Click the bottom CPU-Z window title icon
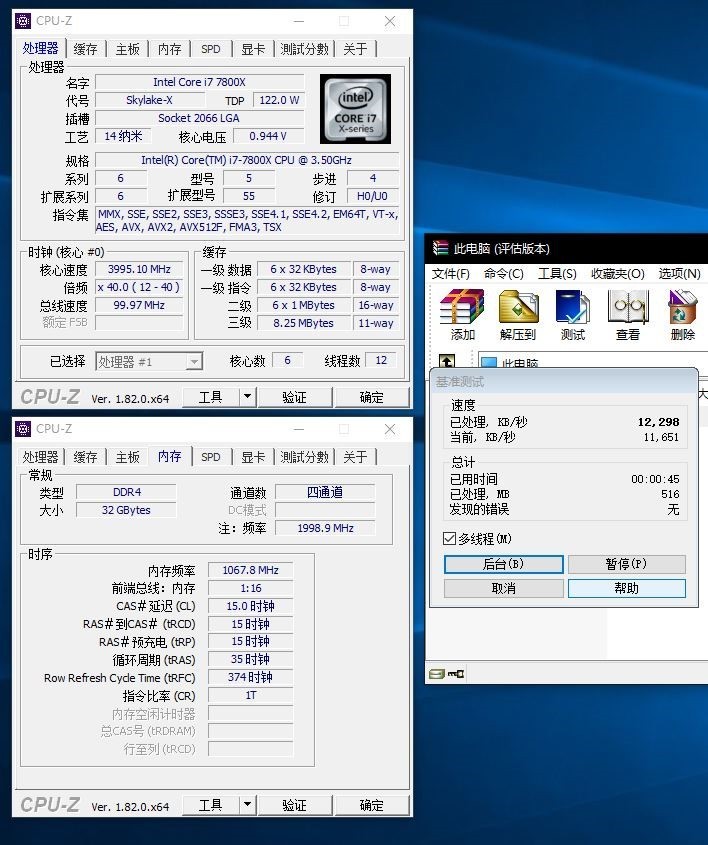Screen dimensions: 708x845 (23, 428)
